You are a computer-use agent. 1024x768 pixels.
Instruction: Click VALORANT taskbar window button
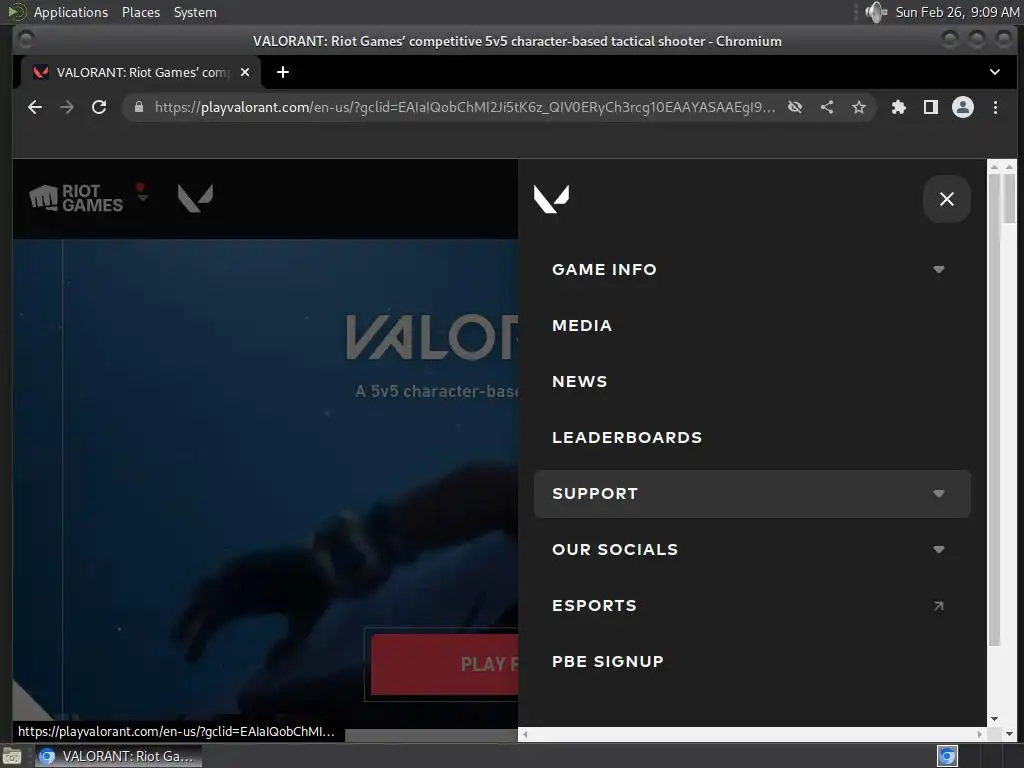click(x=118, y=756)
